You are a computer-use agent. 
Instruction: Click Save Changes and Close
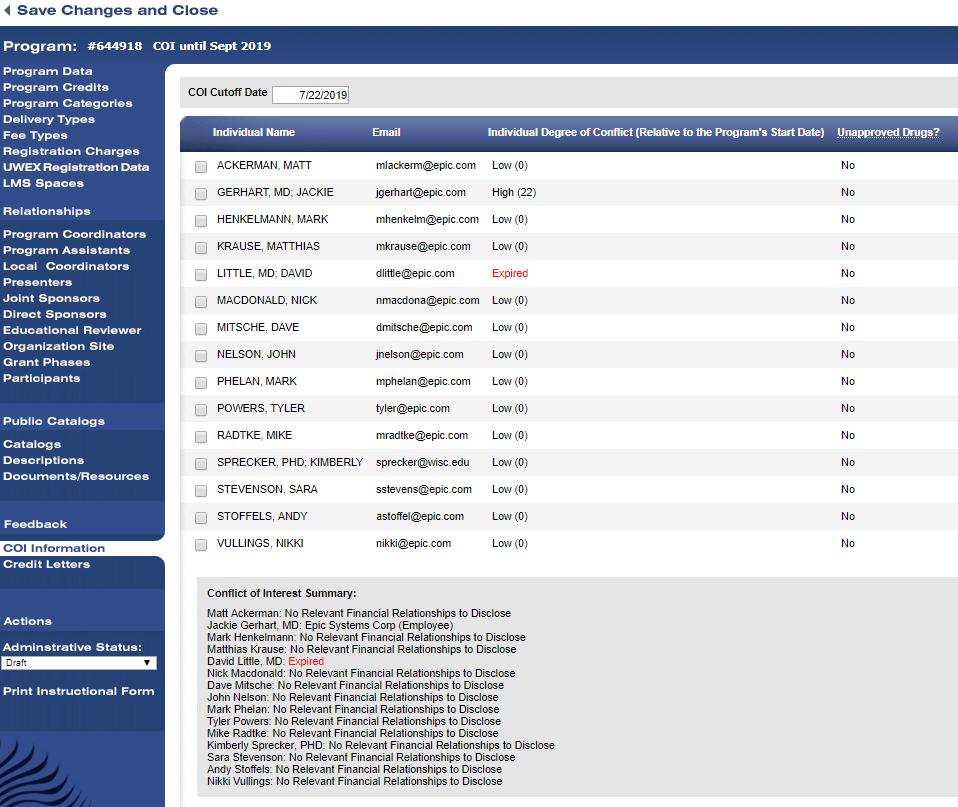pyautogui.click(x=117, y=11)
